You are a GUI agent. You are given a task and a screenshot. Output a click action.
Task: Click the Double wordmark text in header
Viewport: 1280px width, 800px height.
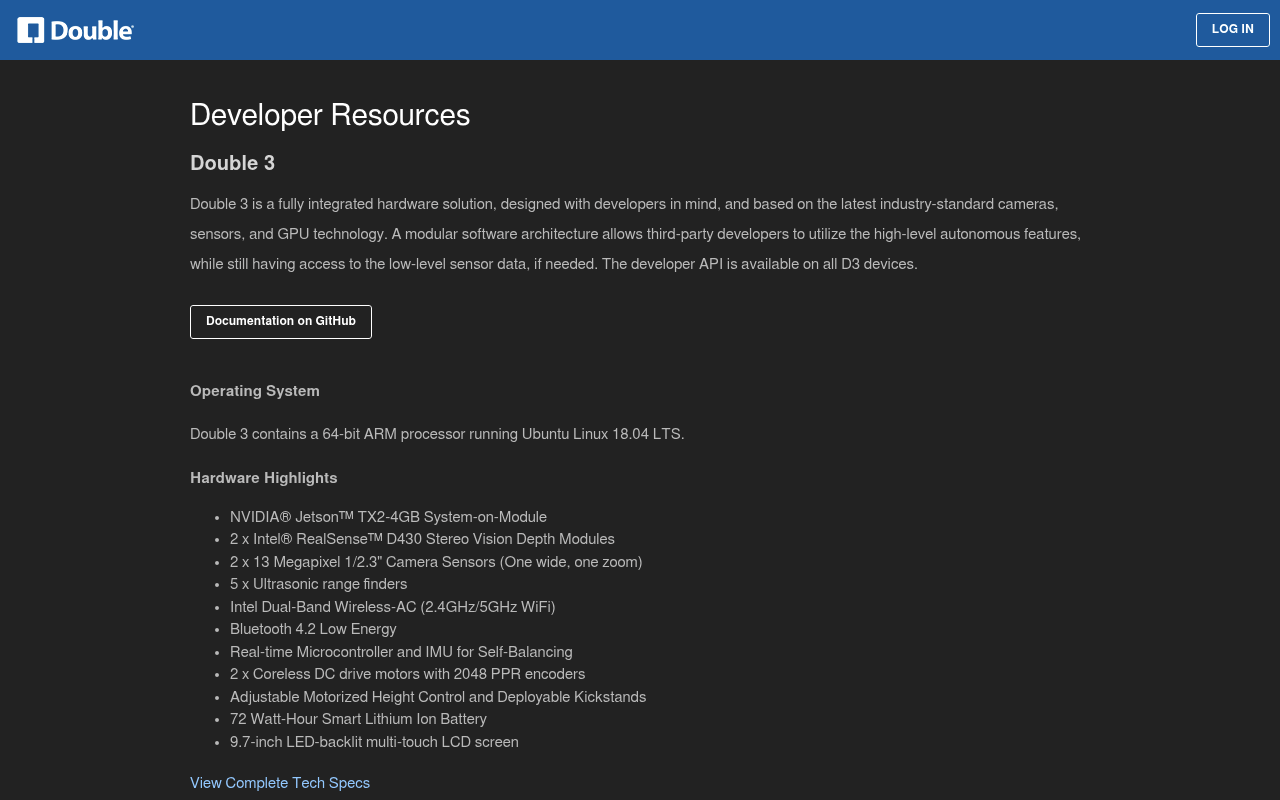pos(91,30)
